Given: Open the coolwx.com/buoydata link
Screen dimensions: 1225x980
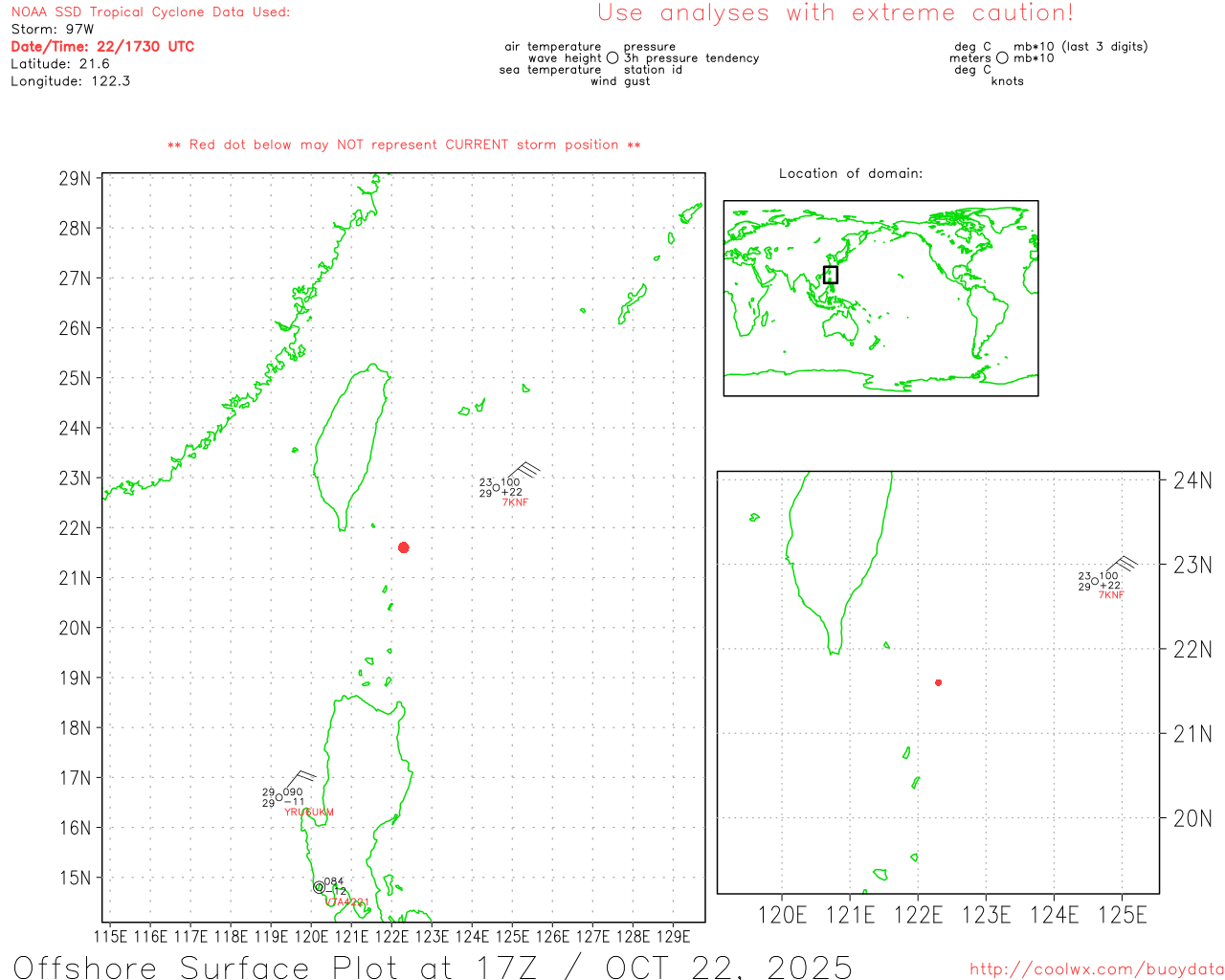Looking at the screenshot, I should (1096, 969).
